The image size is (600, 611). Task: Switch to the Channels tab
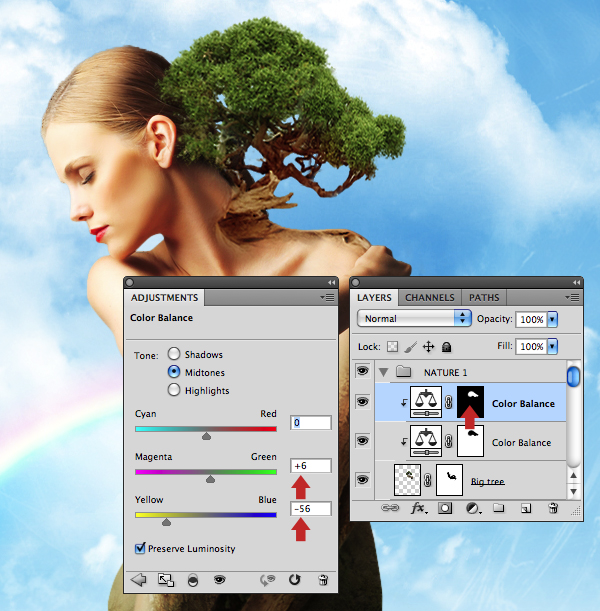click(430, 298)
